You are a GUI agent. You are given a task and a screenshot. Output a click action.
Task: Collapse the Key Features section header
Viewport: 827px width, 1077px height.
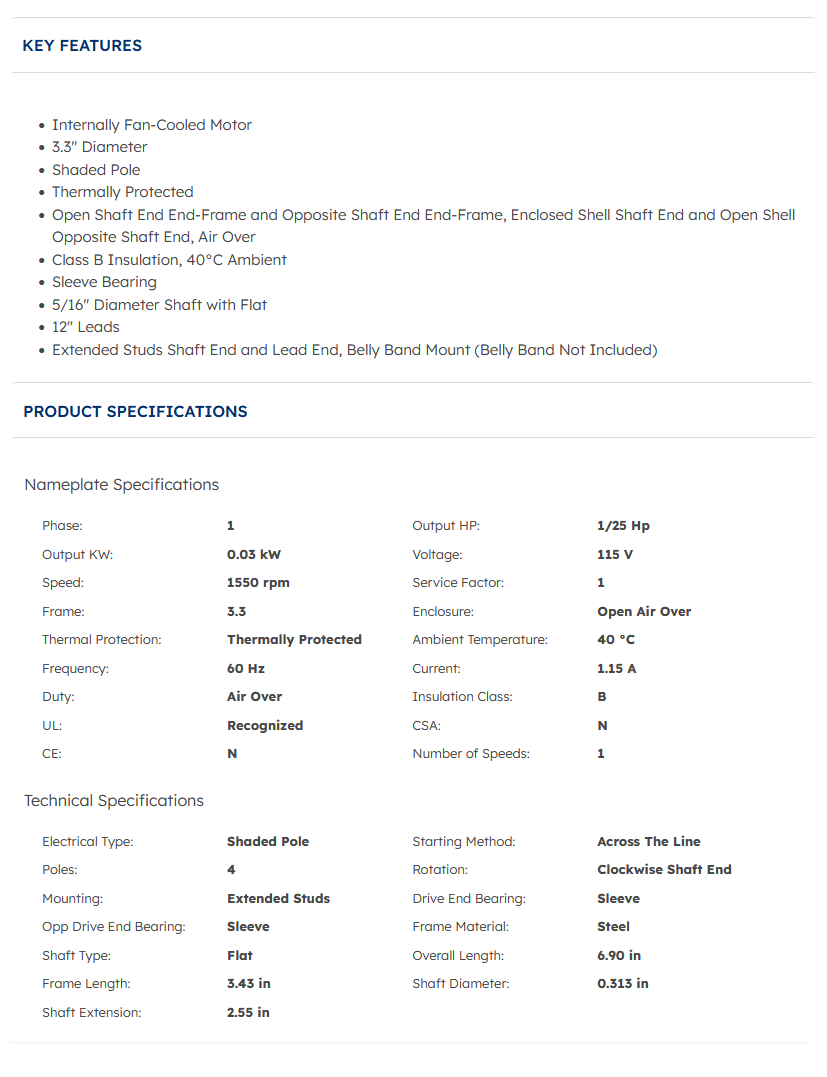[x=82, y=46]
